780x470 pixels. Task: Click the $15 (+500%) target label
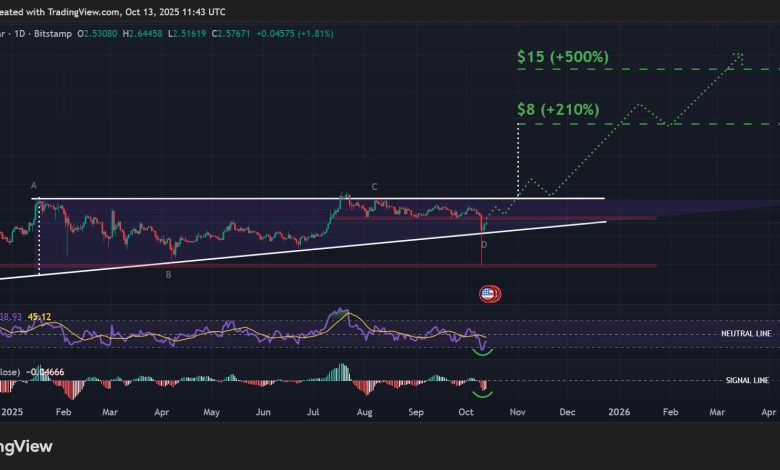[561, 57]
